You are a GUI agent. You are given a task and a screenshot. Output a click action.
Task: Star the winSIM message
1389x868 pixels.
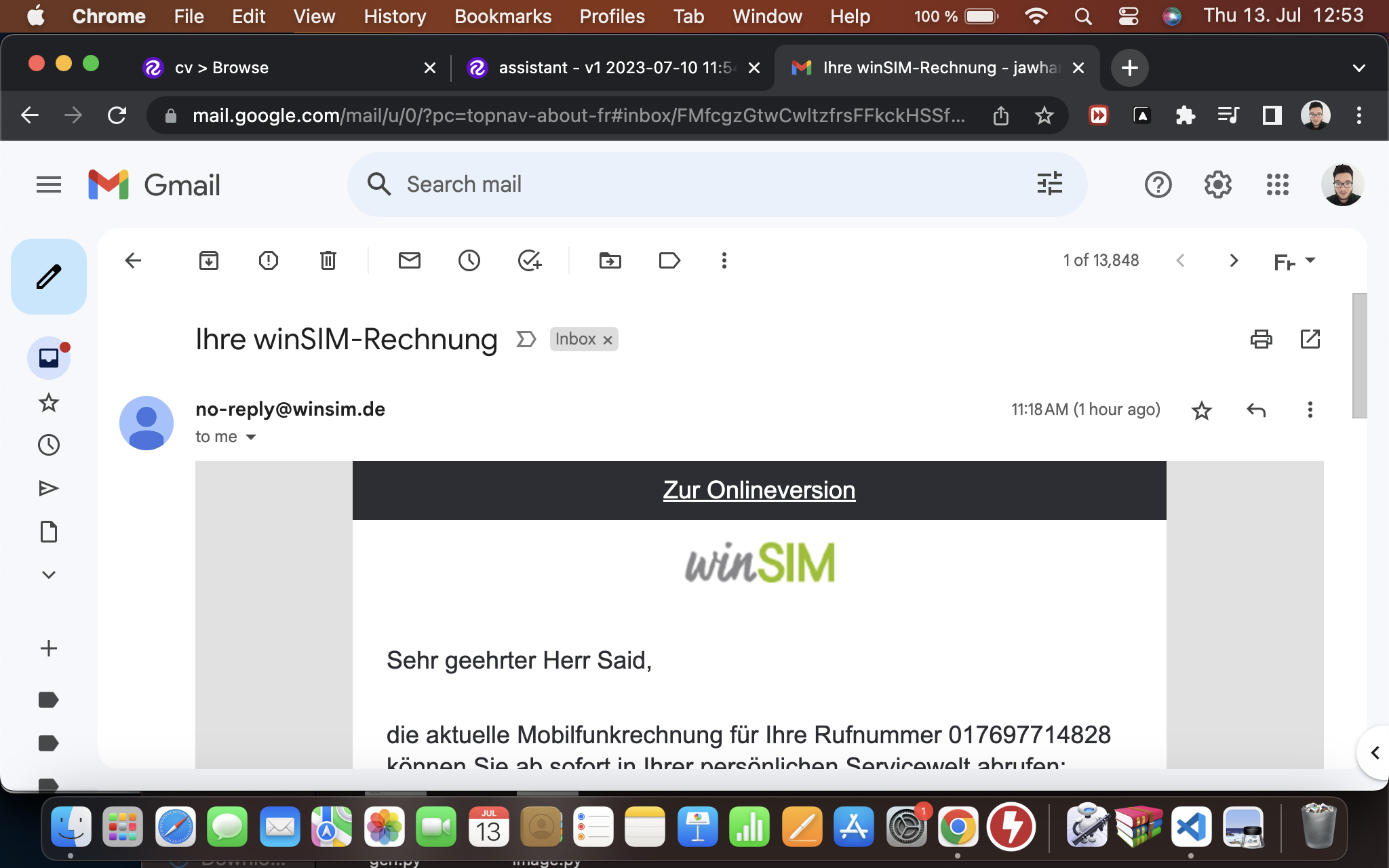[x=1201, y=410]
